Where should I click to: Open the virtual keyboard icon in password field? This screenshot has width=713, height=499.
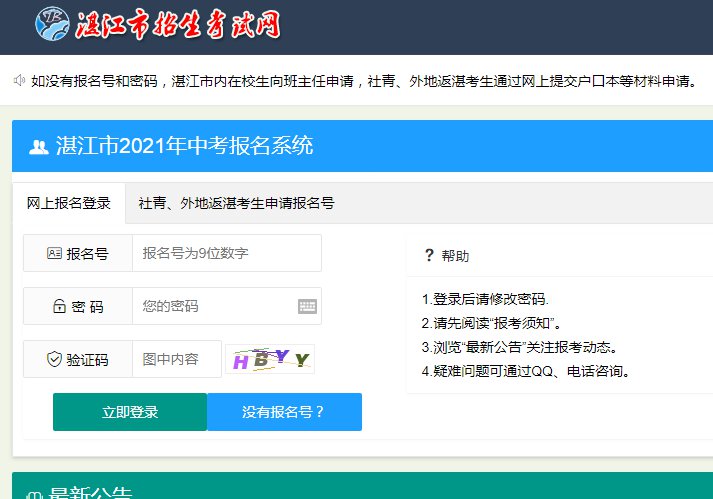click(307, 306)
